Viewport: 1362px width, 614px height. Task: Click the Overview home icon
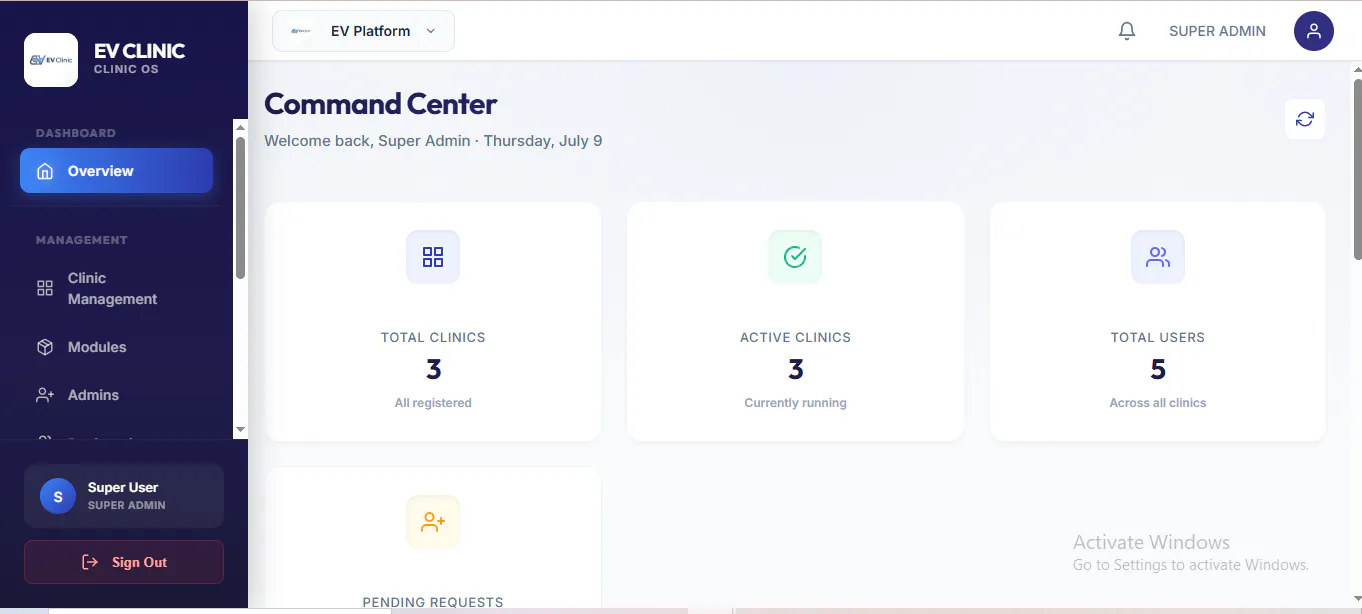click(x=45, y=171)
